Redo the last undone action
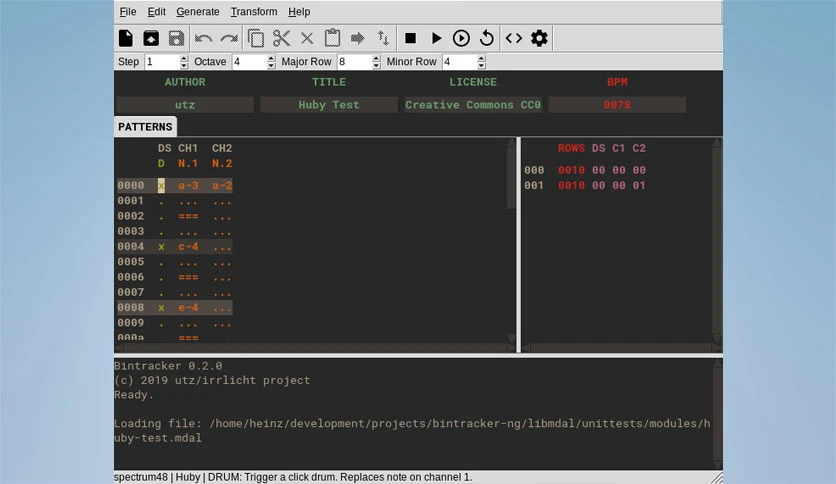This screenshot has width=836, height=484. (229, 38)
